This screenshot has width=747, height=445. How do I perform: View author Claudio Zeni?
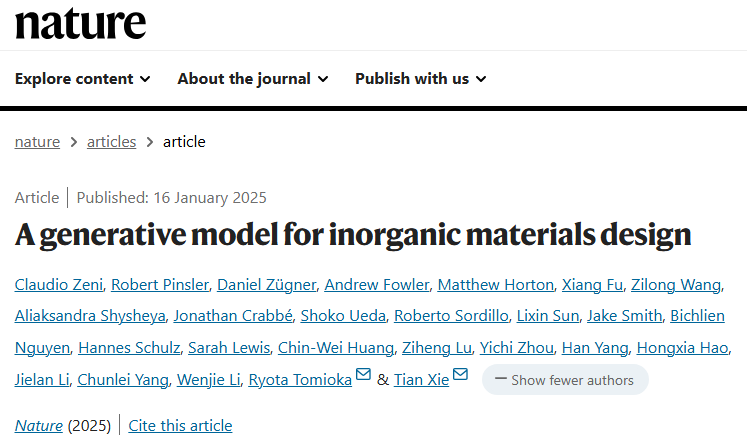tap(59, 284)
